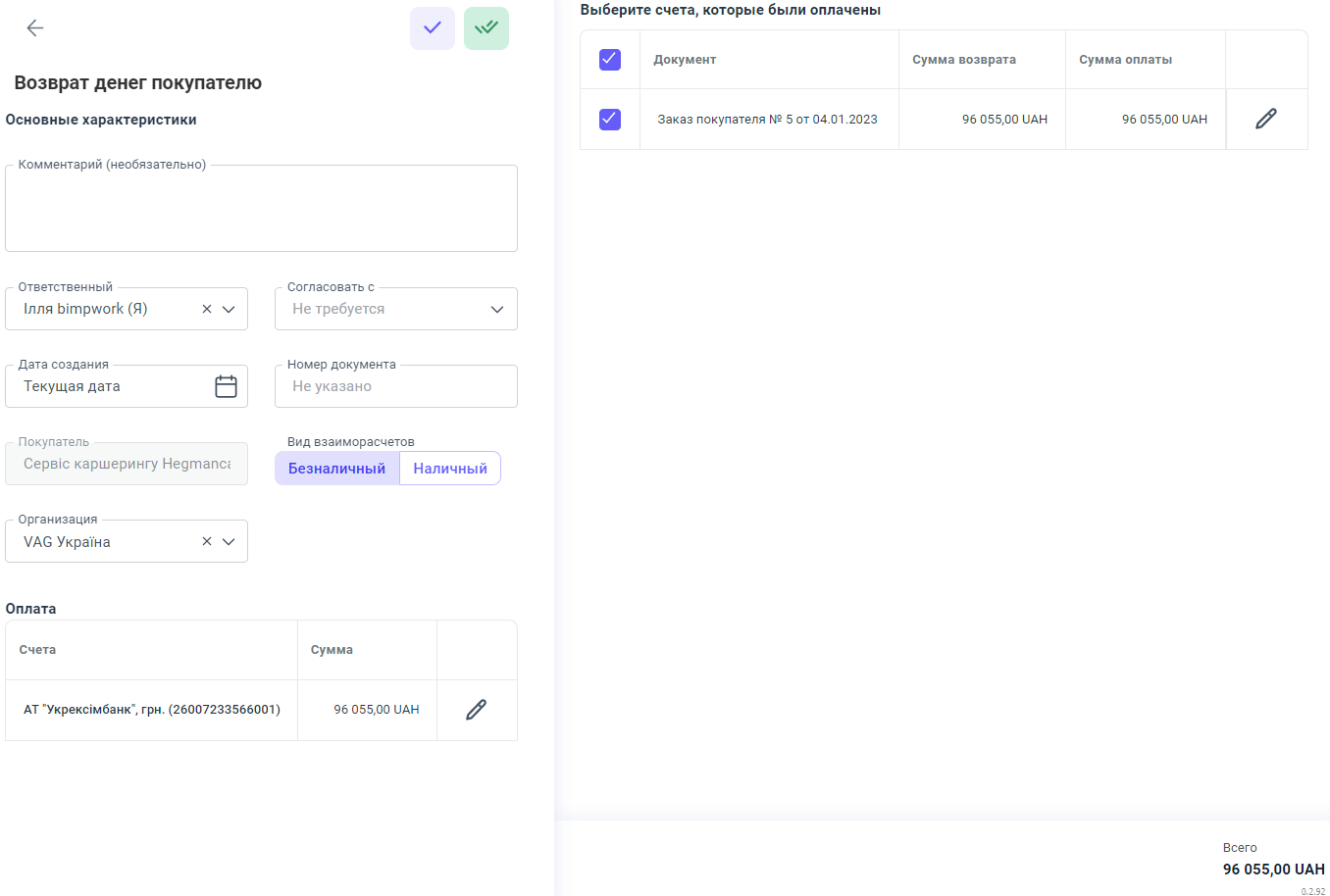
Task: Clear the Ответственный field value
Action: (207, 309)
